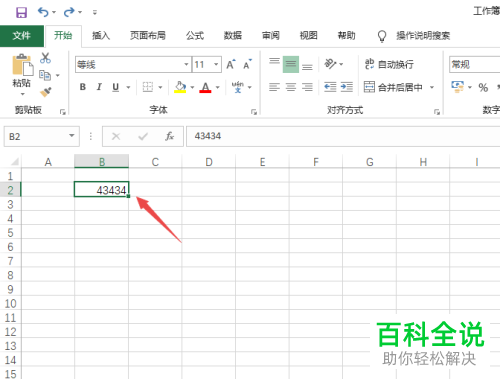Open the number format box showing 常规

pos(474,64)
